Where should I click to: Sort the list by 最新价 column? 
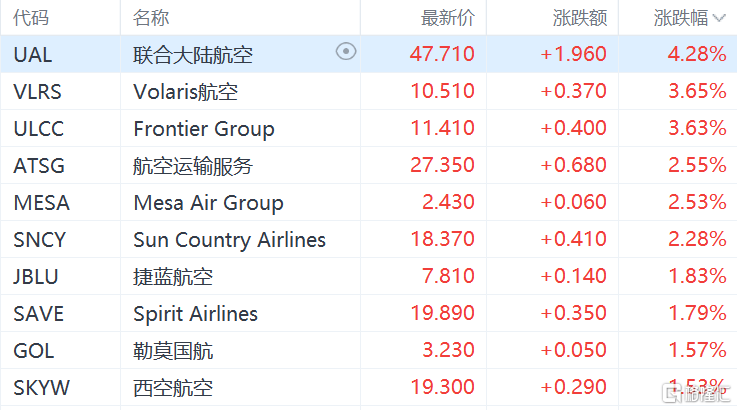448,18
